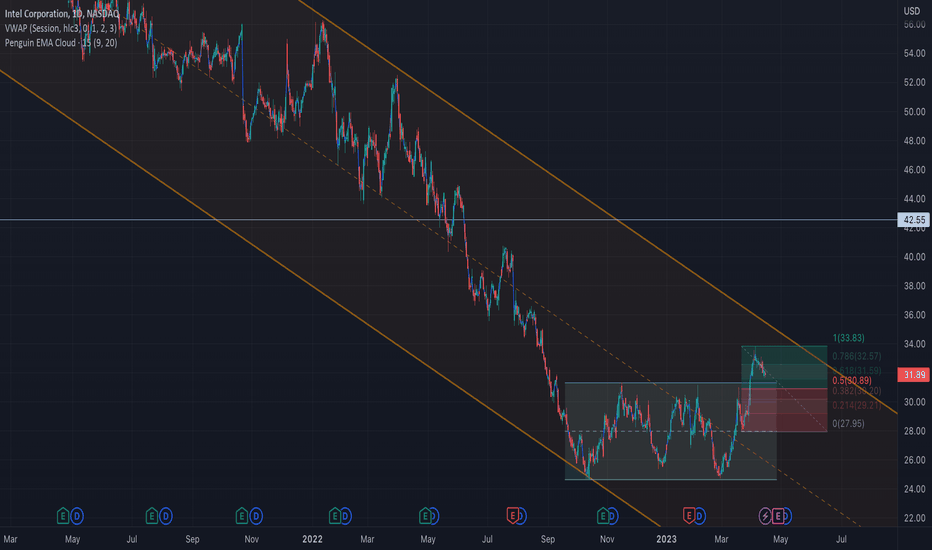Screen dimensions: 932x550
Task: Open the earnings marker near May 2021
Action: pyautogui.click(x=63, y=516)
